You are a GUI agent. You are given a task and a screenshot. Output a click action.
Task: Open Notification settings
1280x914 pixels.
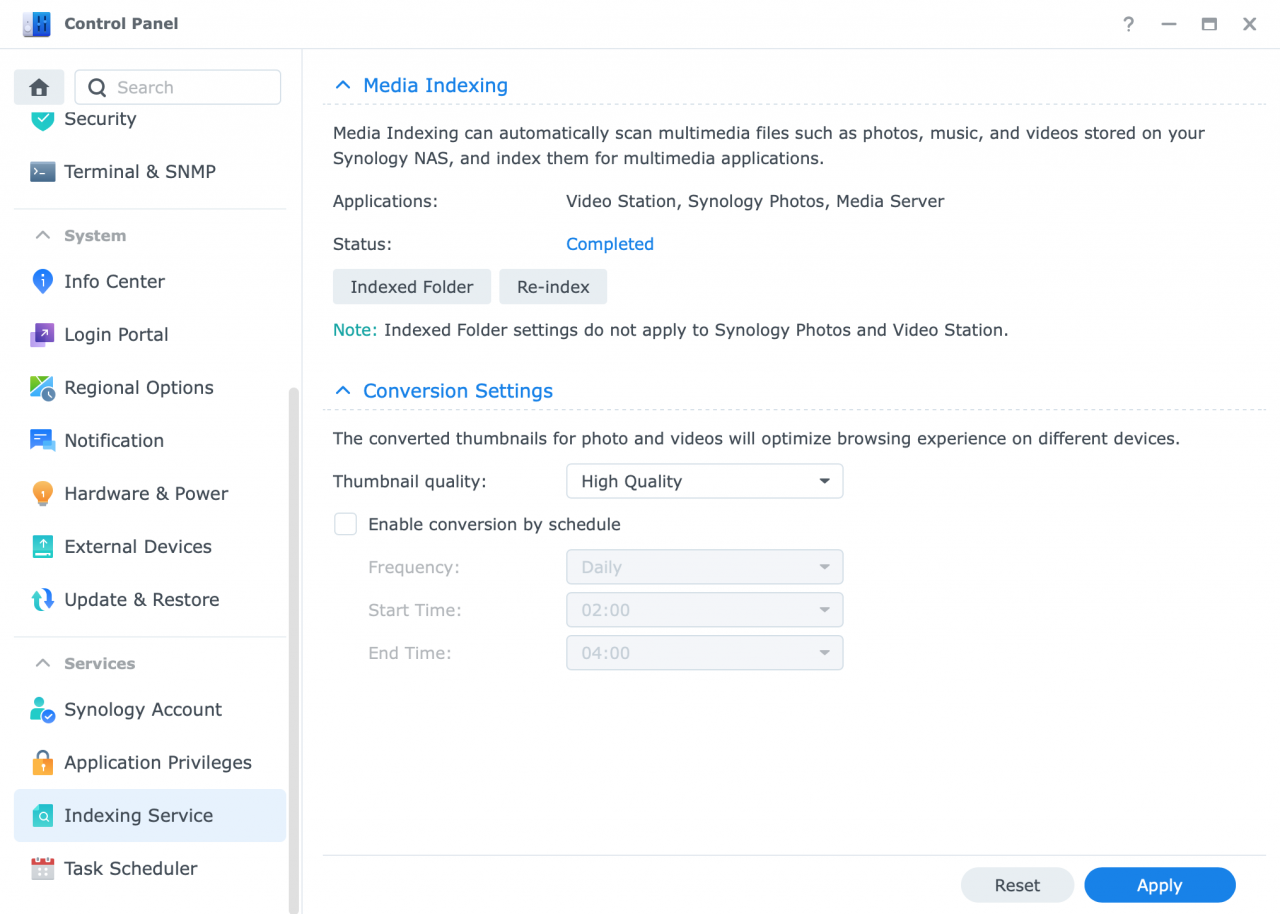pos(114,440)
